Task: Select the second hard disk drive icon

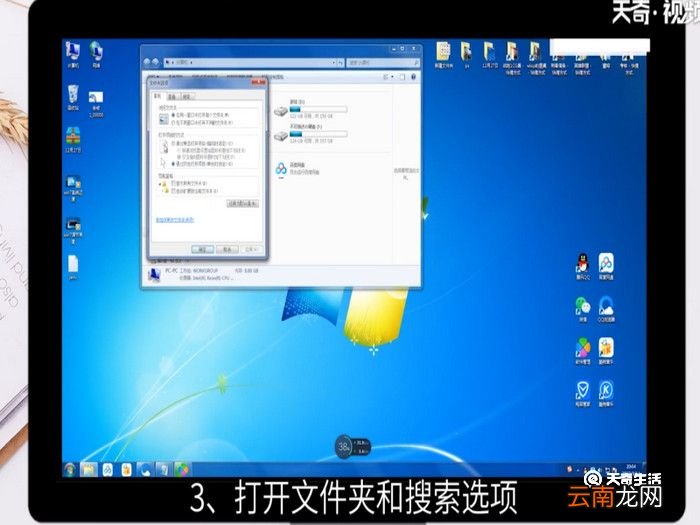Action: pyautogui.click(x=281, y=135)
